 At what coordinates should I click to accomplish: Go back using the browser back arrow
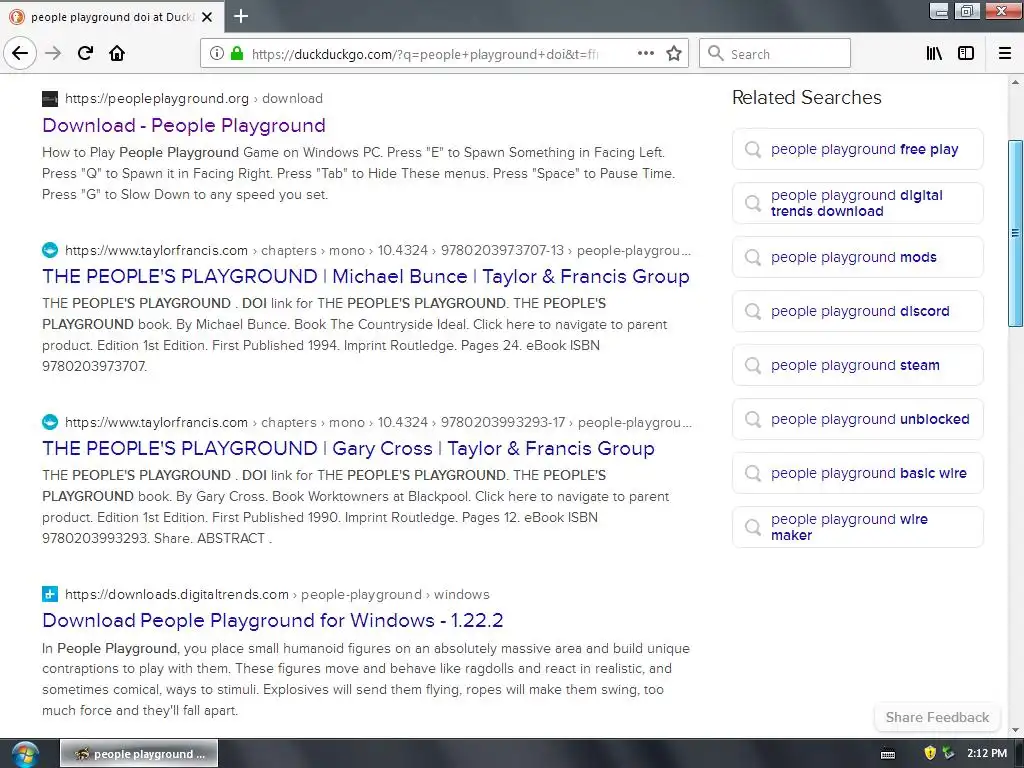[x=20, y=53]
